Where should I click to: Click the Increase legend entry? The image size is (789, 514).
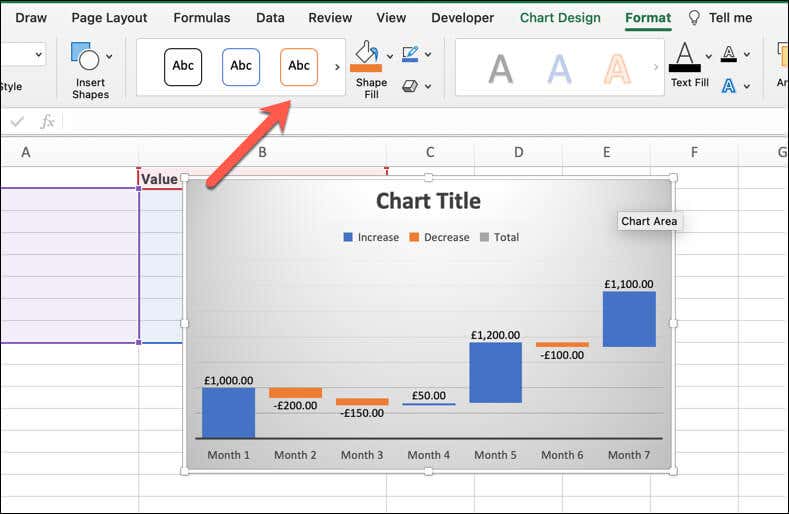pos(371,237)
